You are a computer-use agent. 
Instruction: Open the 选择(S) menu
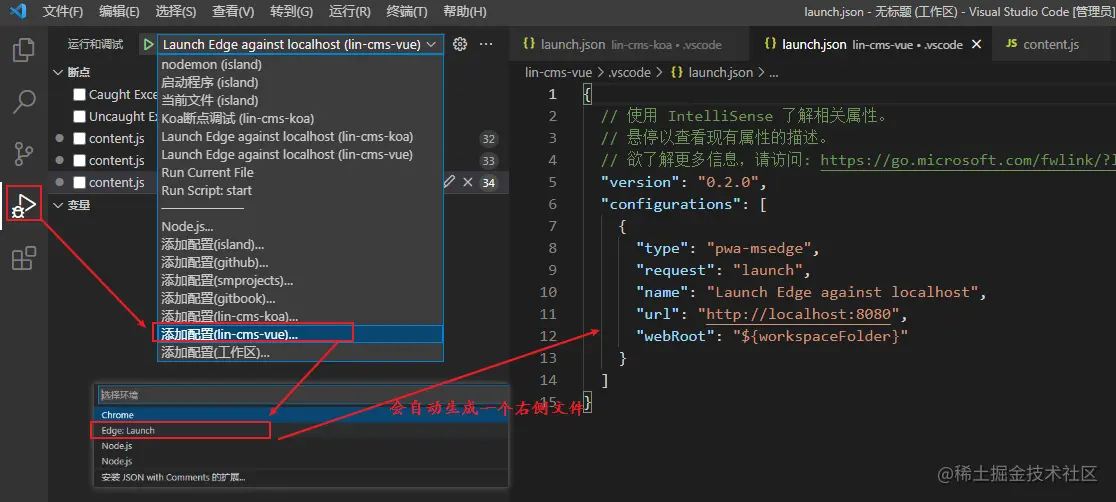pyautogui.click(x=176, y=12)
